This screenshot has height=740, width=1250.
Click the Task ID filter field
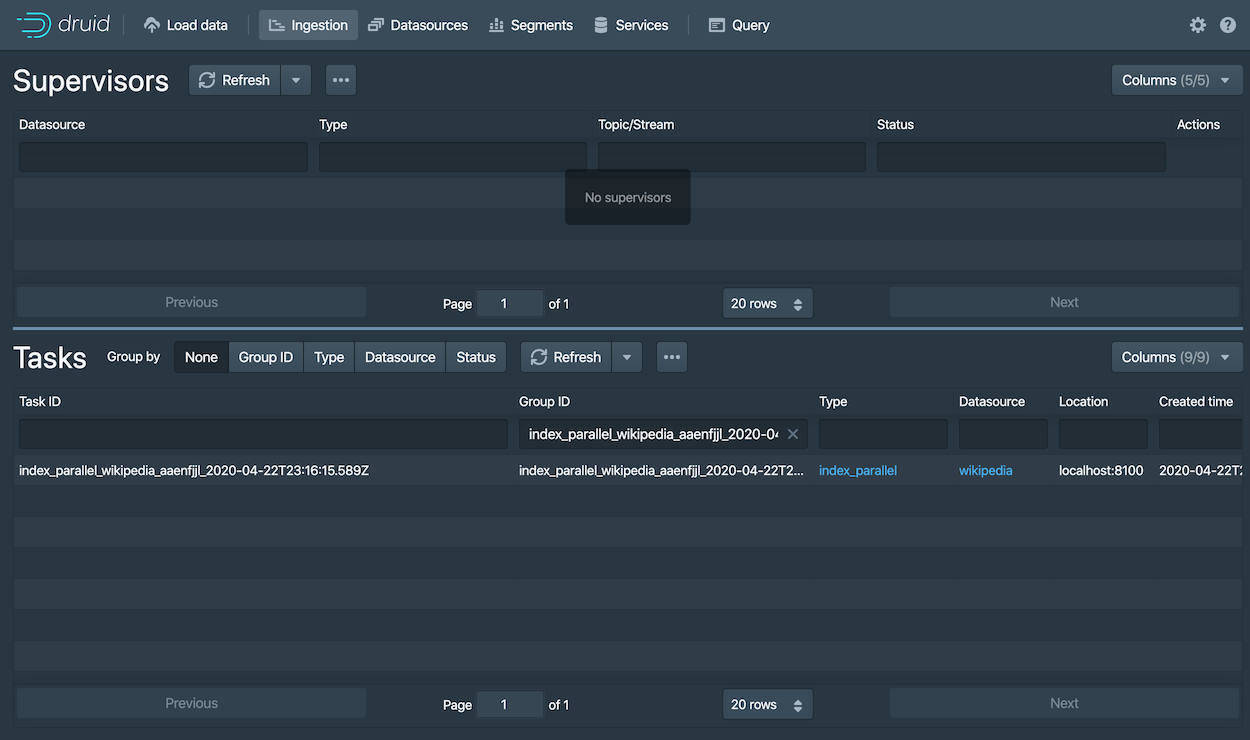pyautogui.click(x=263, y=434)
